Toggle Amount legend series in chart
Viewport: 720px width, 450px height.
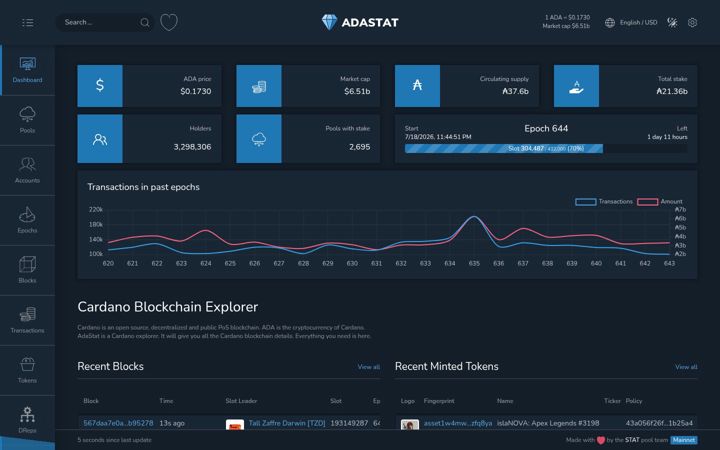(660, 202)
